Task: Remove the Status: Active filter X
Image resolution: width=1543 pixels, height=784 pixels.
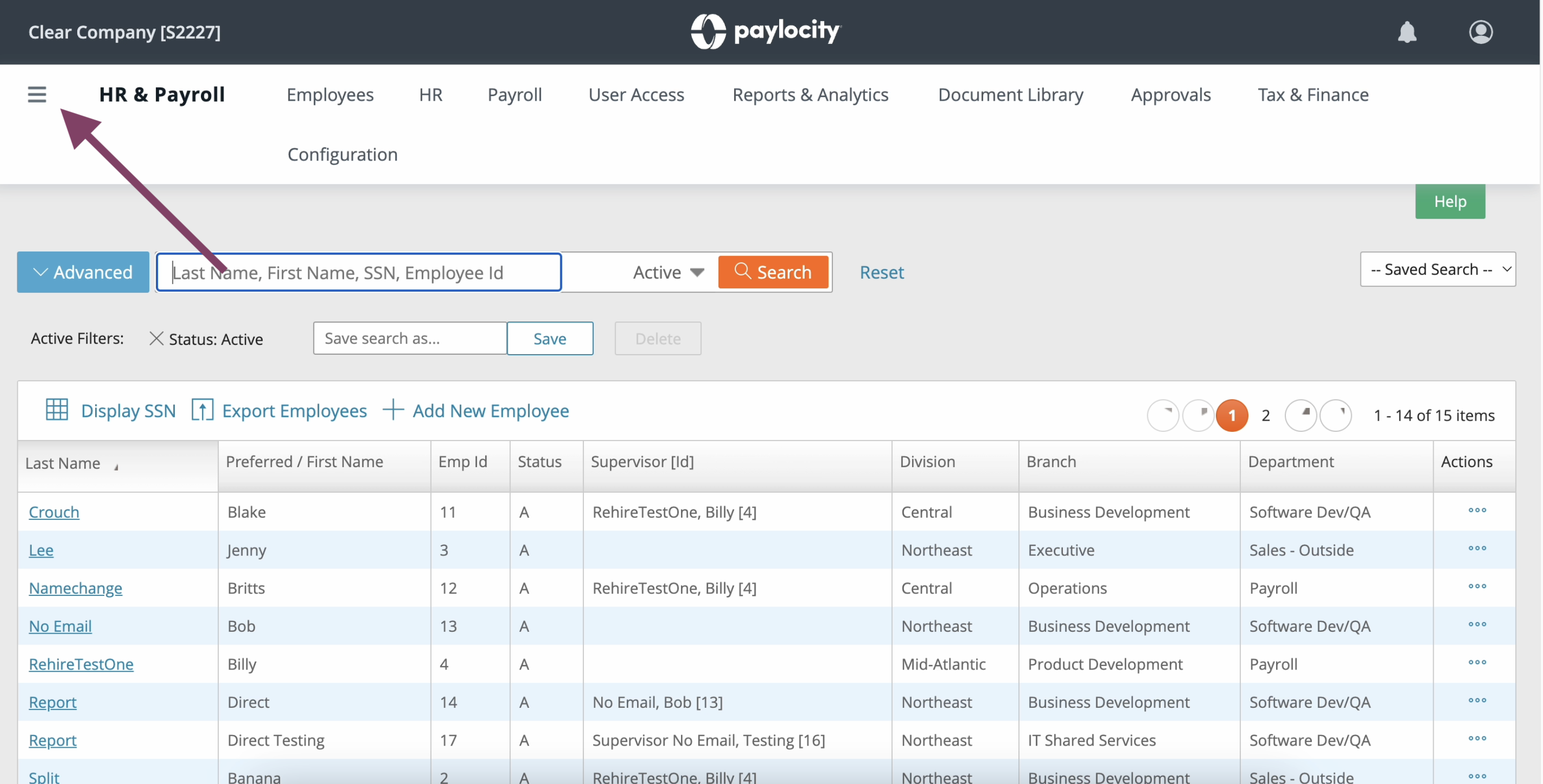Action: pos(156,338)
